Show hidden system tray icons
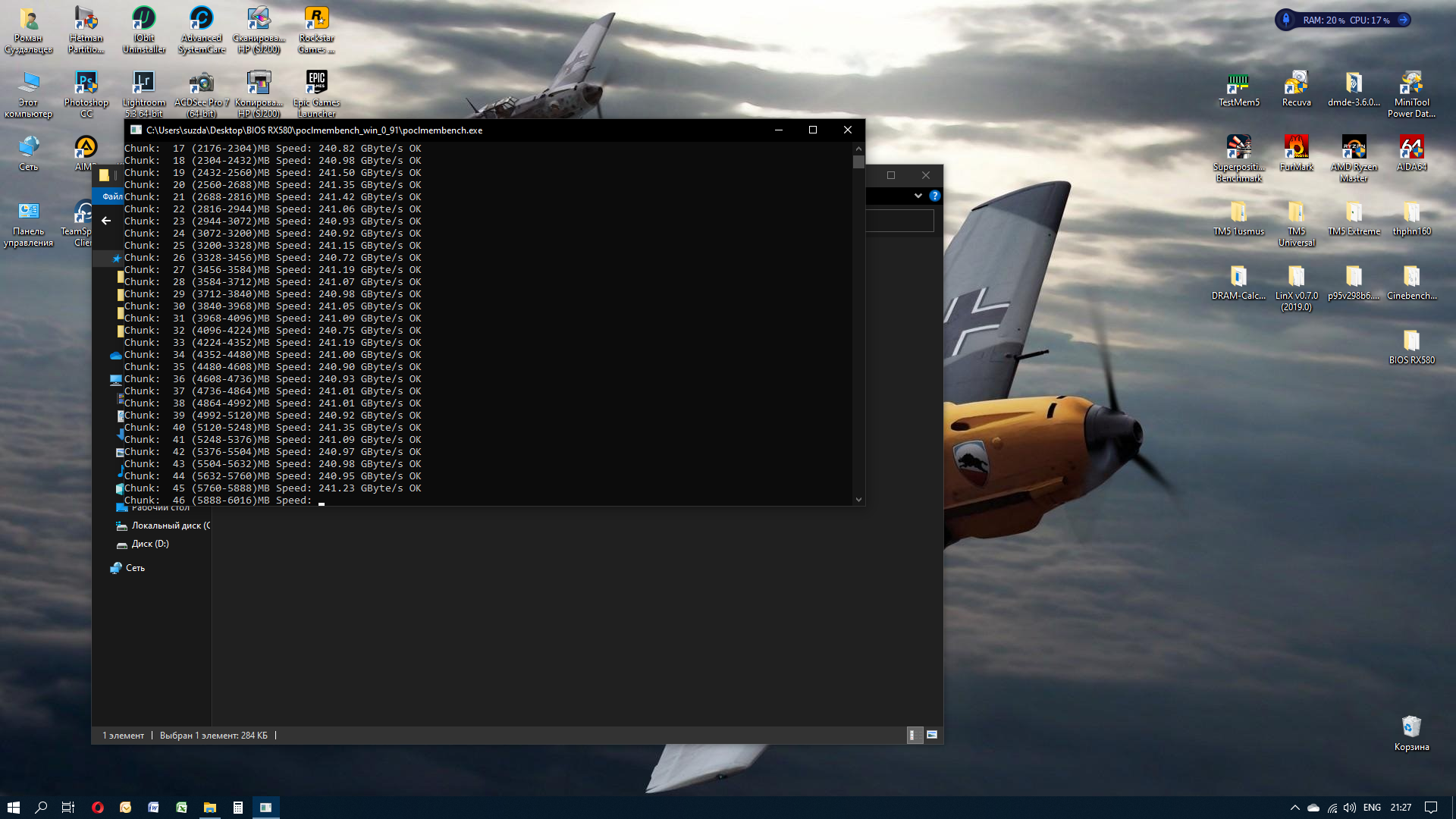Screen dimensions: 1456x819 tap(1294, 808)
